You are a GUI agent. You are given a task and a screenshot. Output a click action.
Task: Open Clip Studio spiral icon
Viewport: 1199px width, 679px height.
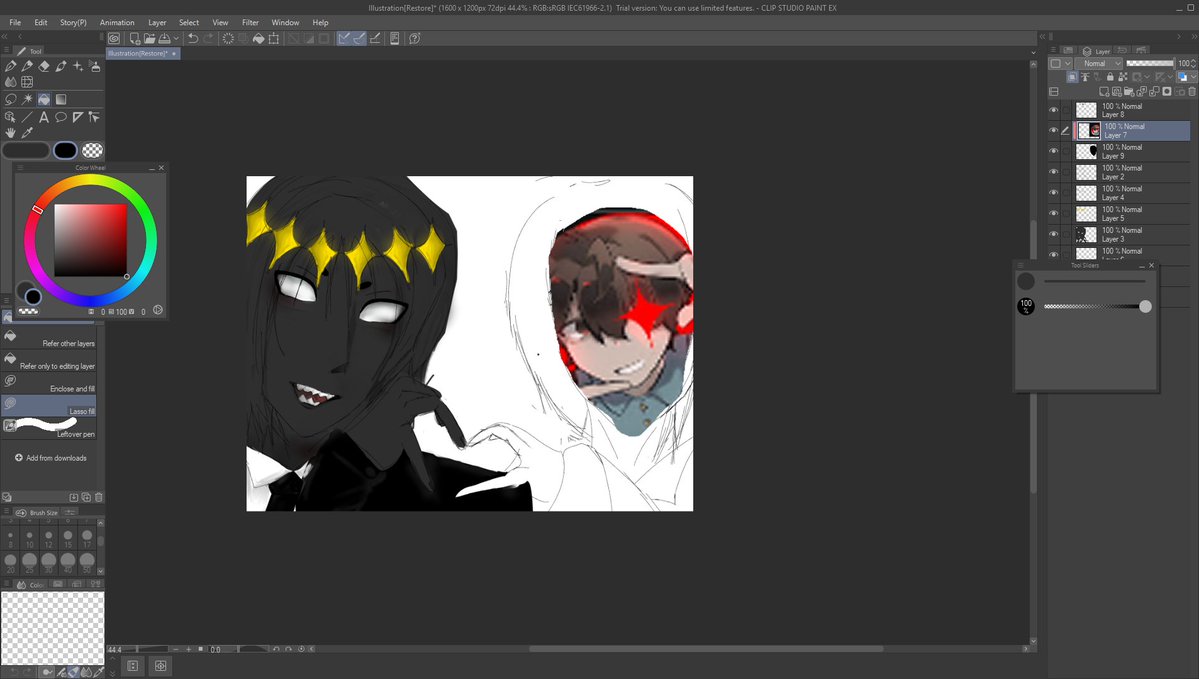[114, 38]
